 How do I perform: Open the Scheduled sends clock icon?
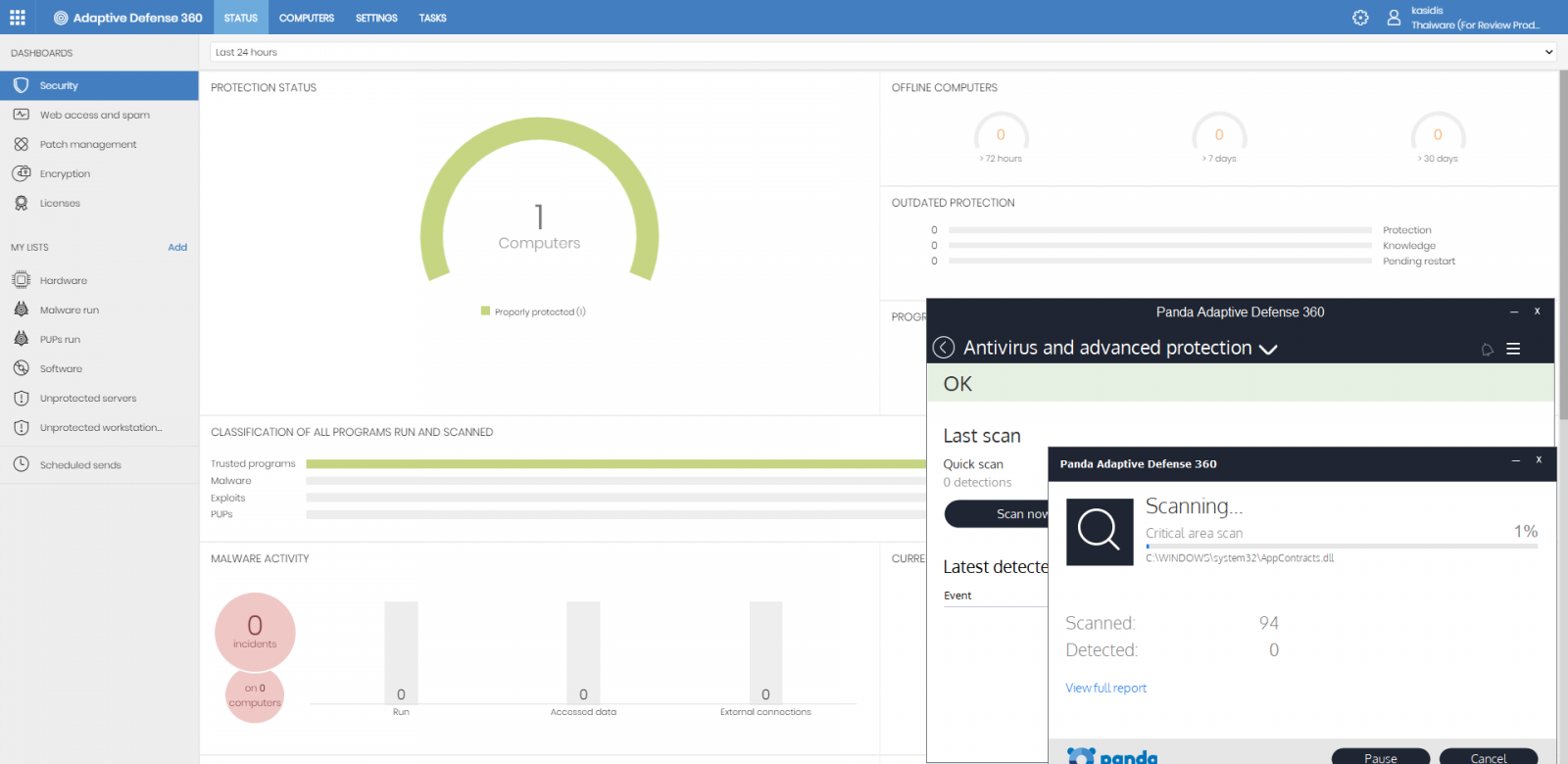pos(22,464)
